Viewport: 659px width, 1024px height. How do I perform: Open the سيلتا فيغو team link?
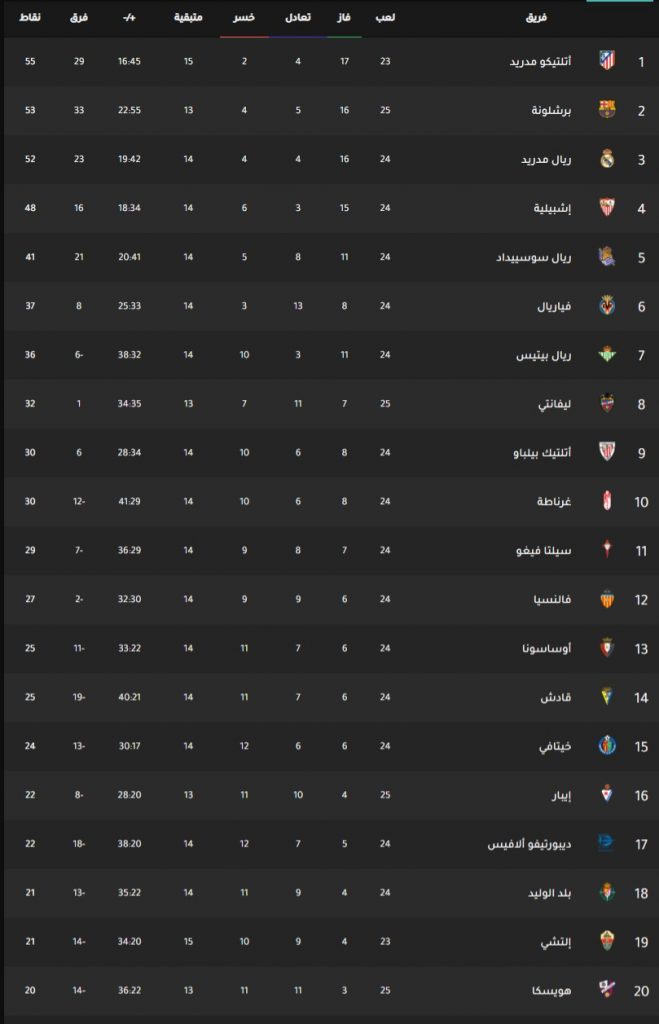click(x=543, y=551)
